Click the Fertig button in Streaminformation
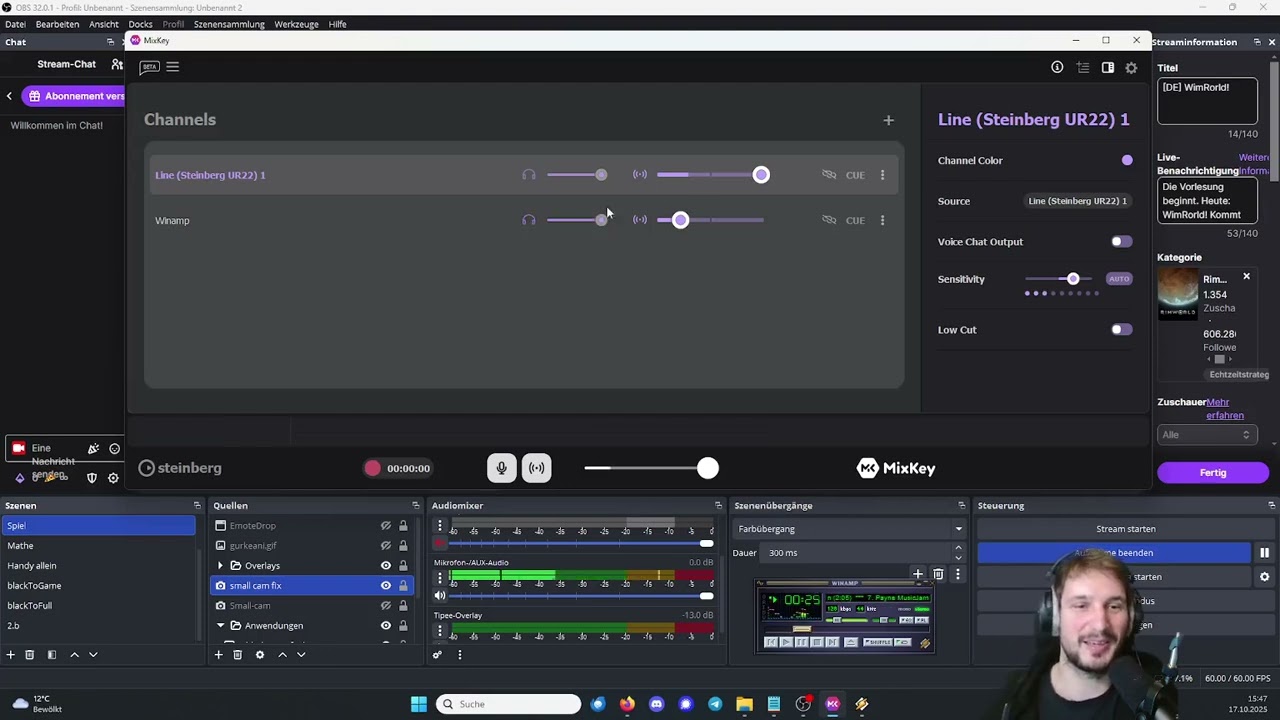 1213,473
